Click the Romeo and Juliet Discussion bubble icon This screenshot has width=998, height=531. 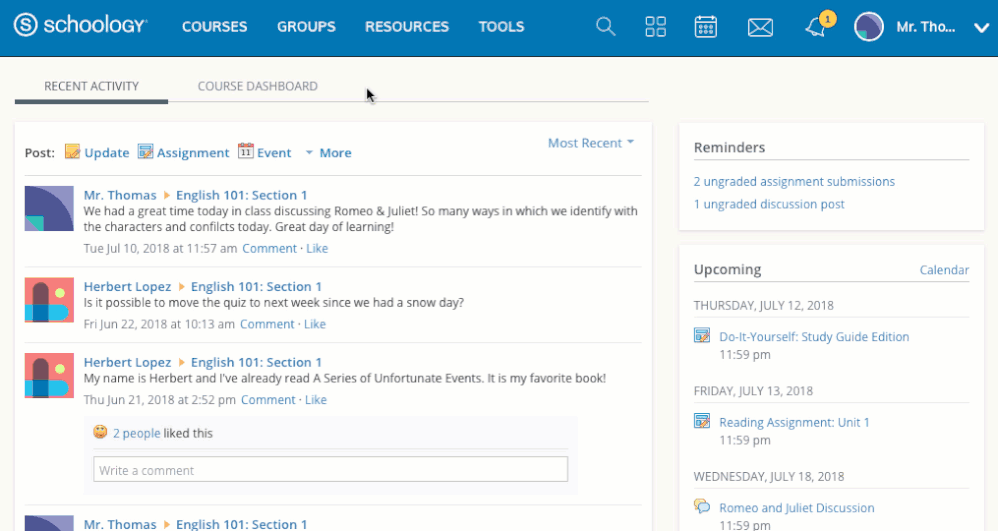(x=702, y=506)
